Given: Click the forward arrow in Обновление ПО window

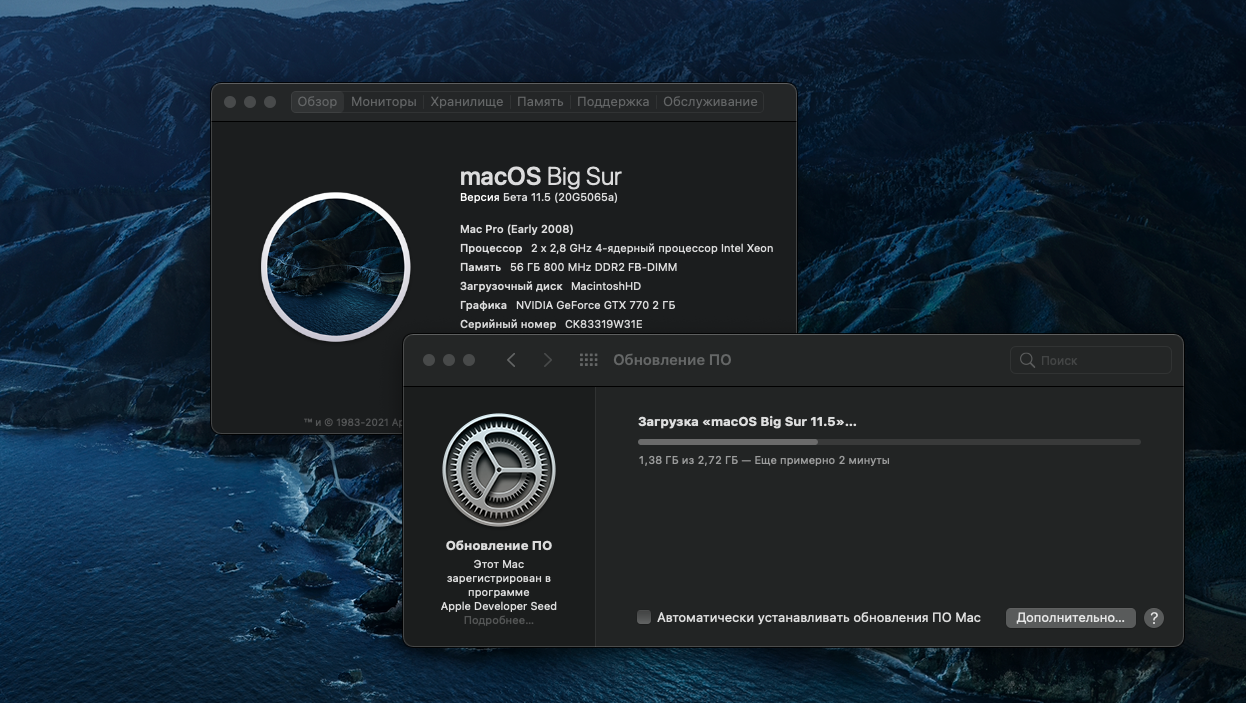Looking at the screenshot, I should coord(547,360).
